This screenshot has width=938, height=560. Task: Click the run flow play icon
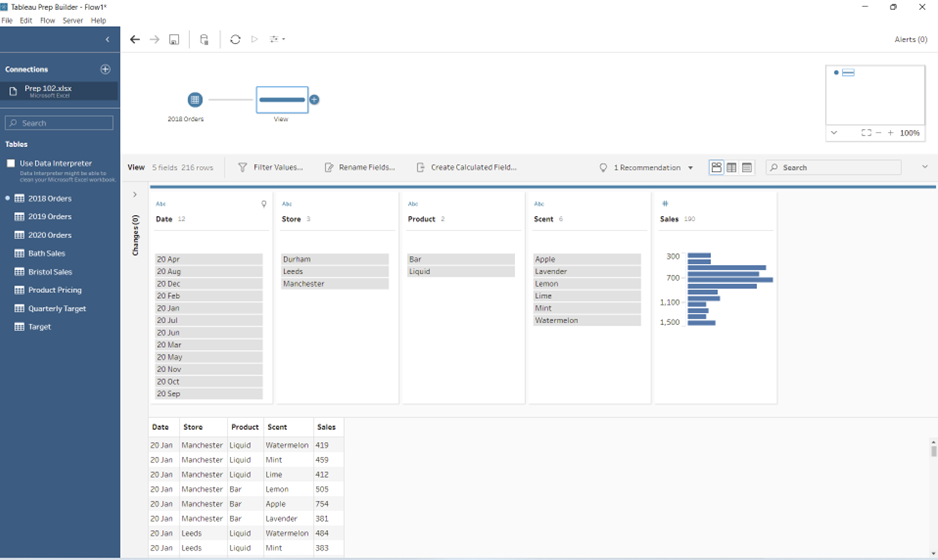click(254, 39)
